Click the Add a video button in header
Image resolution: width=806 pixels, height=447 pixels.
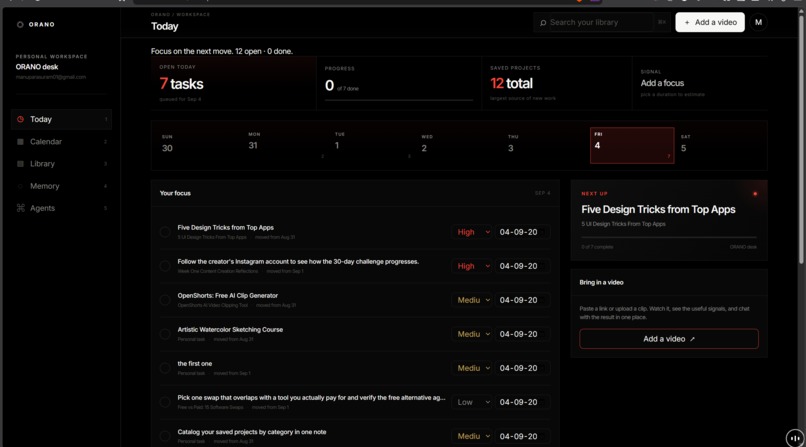(710, 22)
